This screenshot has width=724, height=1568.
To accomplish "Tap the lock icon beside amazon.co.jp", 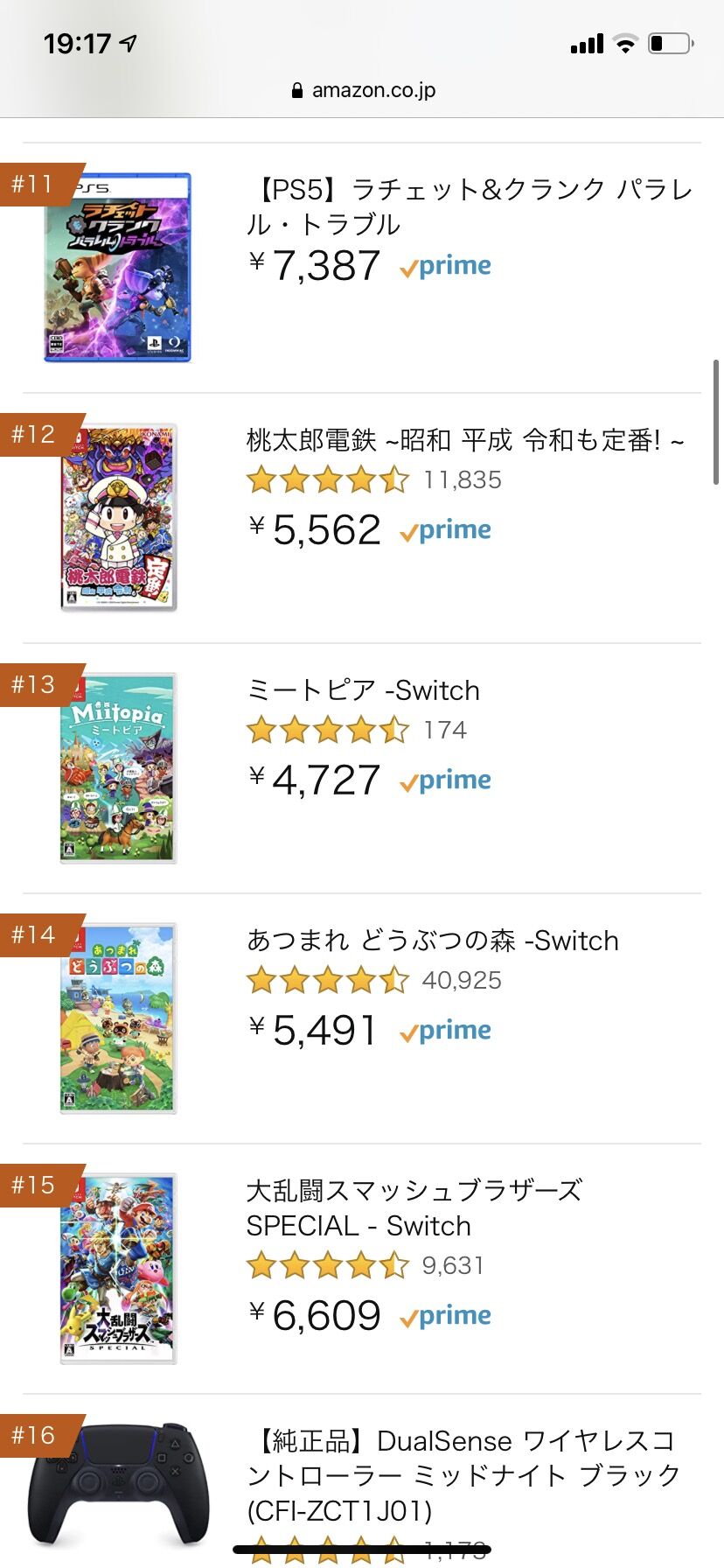I will 297,90.
